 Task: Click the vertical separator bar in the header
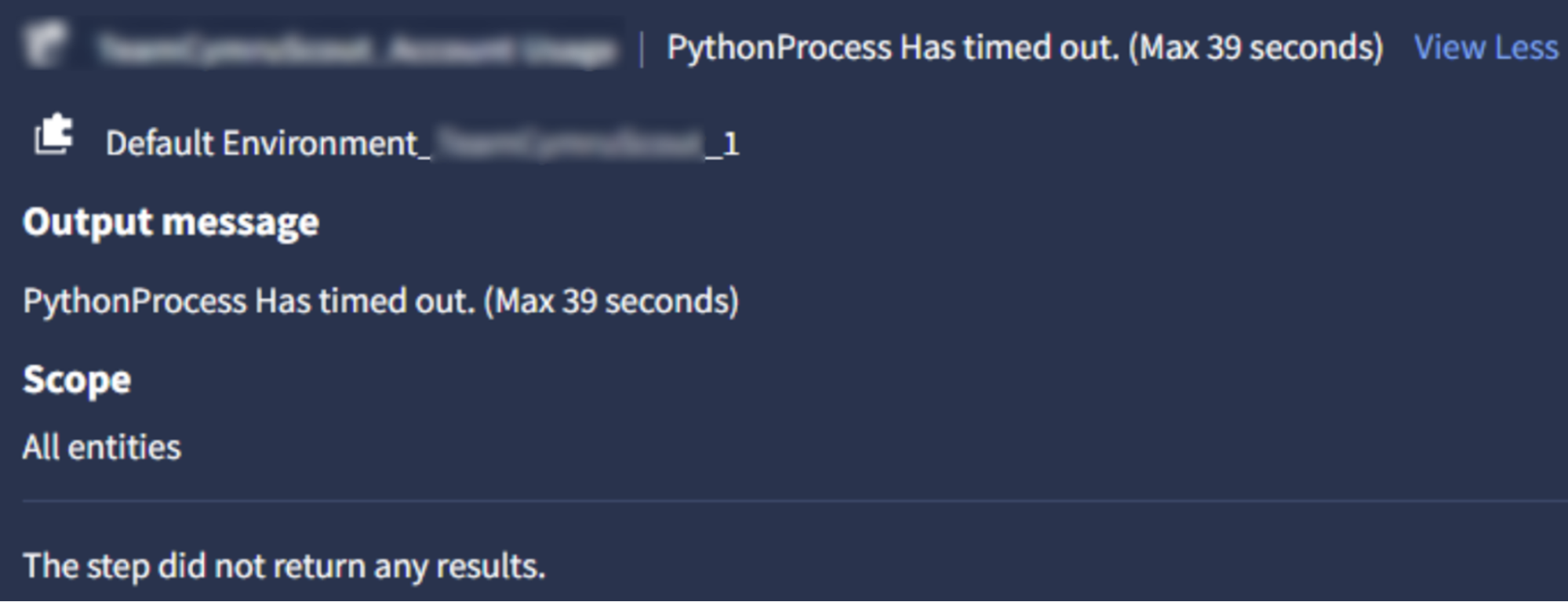pos(642,49)
